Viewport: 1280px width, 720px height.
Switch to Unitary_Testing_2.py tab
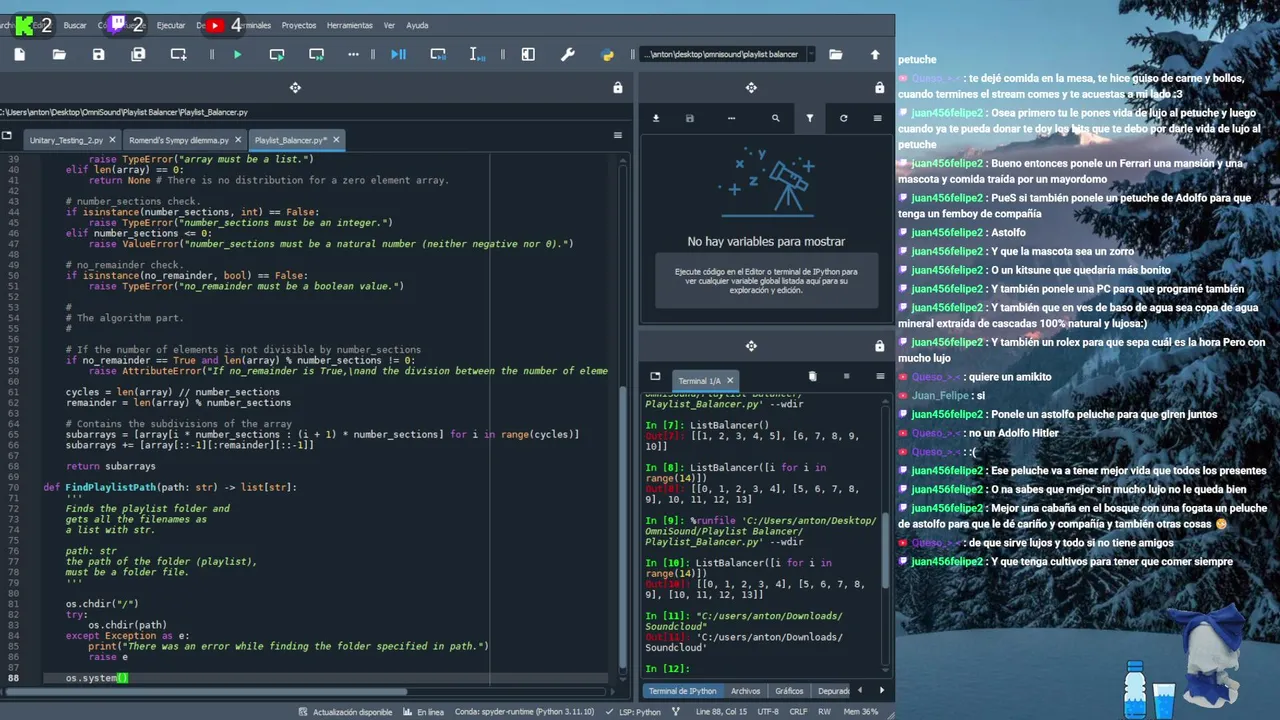(66, 140)
